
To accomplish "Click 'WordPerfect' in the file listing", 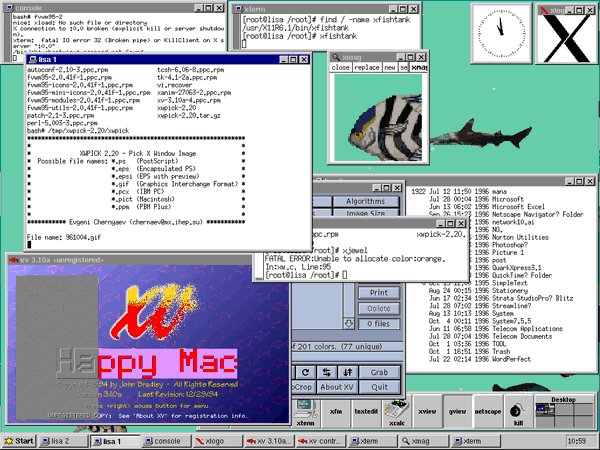I will pos(511,359).
